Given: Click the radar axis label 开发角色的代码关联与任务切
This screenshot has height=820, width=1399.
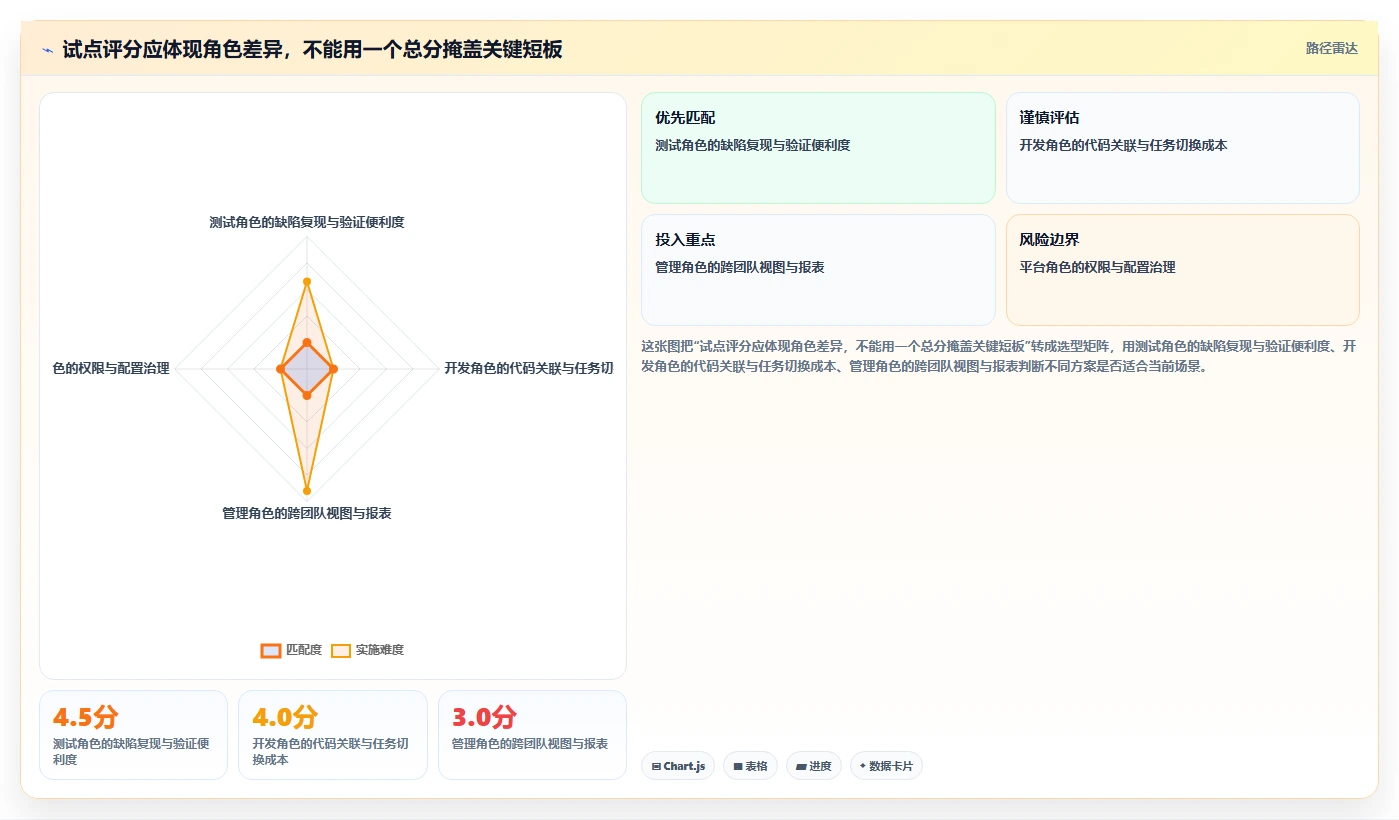Looking at the screenshot, I should pyautogui.click(x=529, y=368).
